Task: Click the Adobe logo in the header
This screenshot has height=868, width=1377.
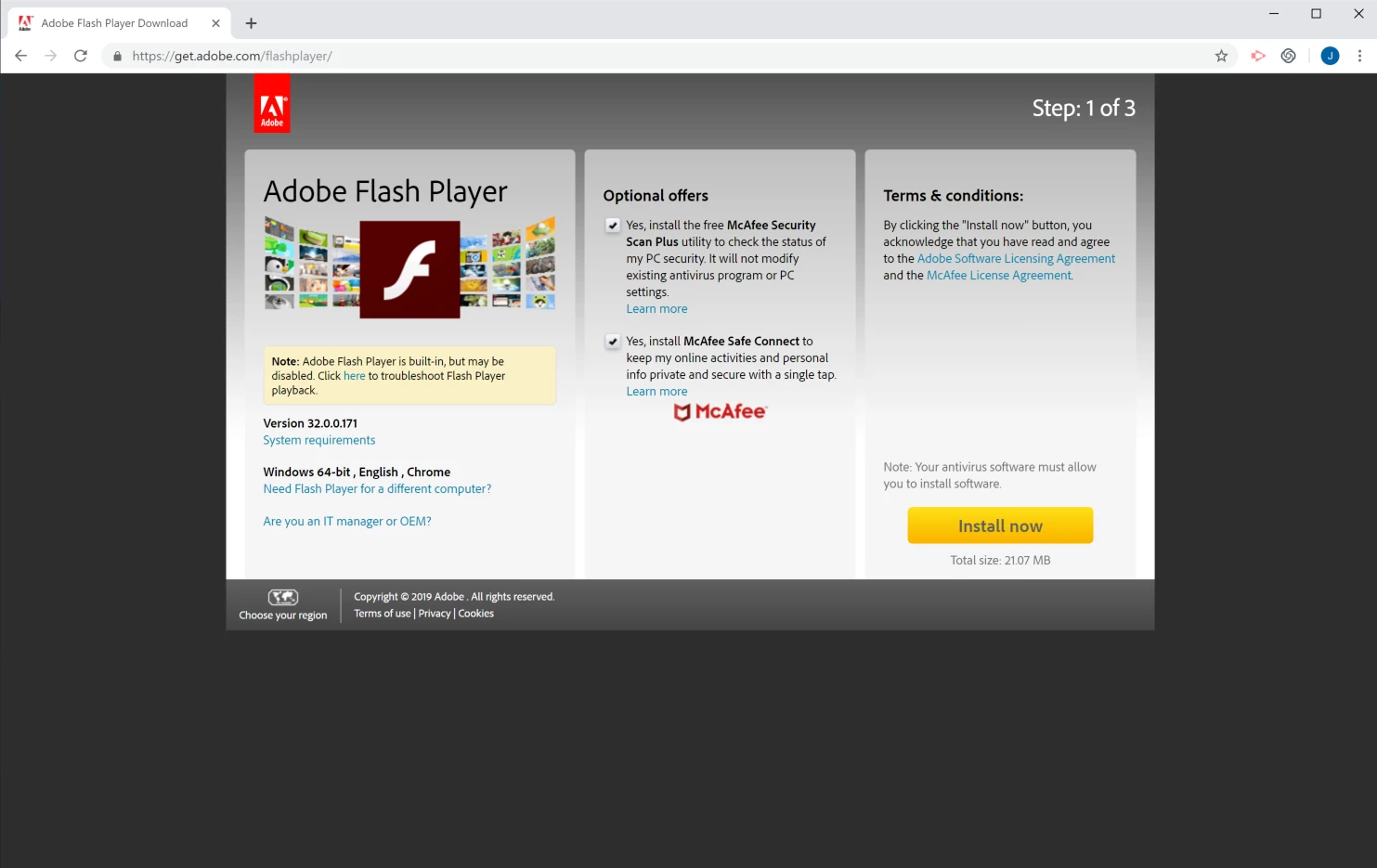Action: click(272, 103)
